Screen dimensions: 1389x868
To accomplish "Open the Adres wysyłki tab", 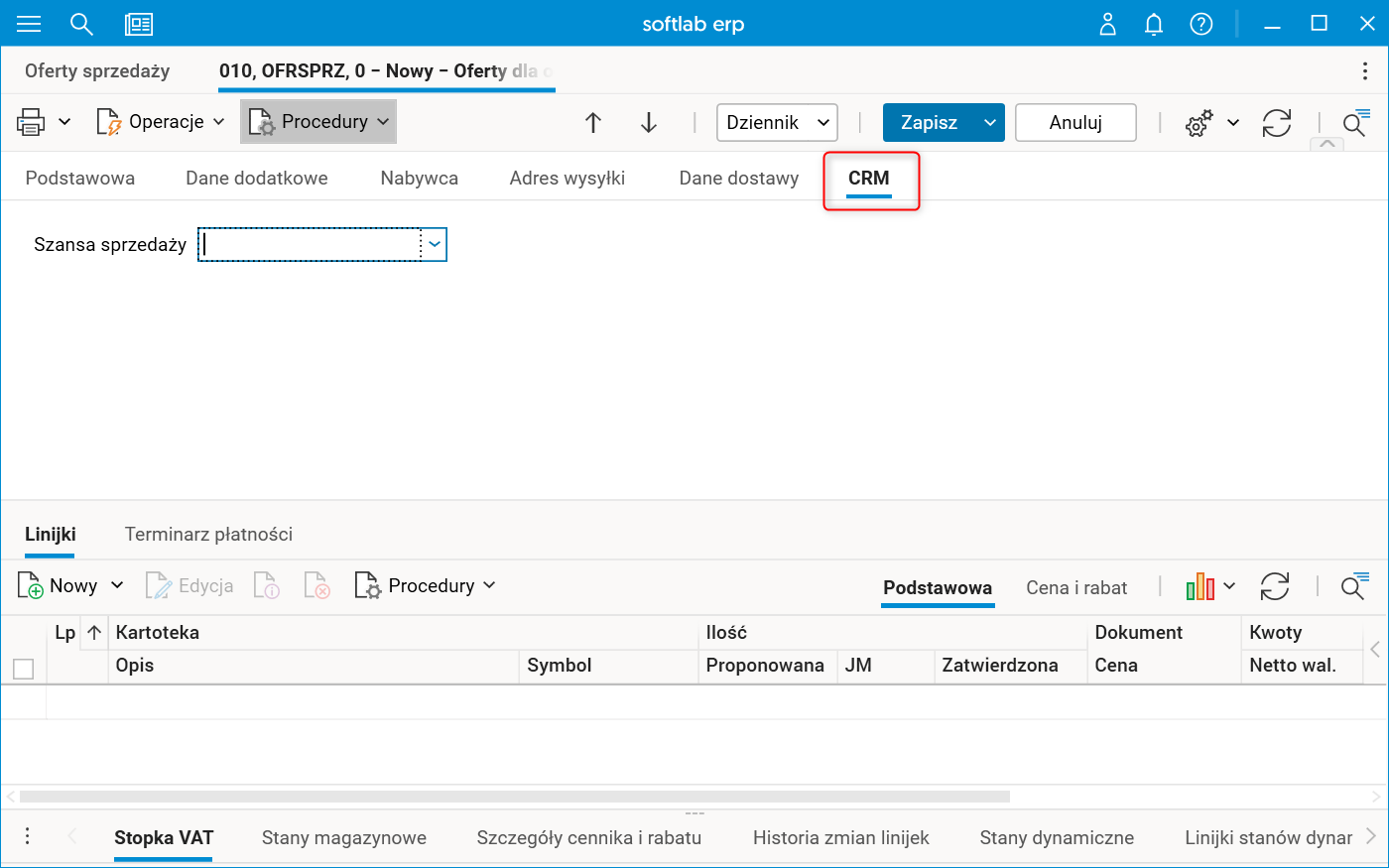I will [568, 179].
